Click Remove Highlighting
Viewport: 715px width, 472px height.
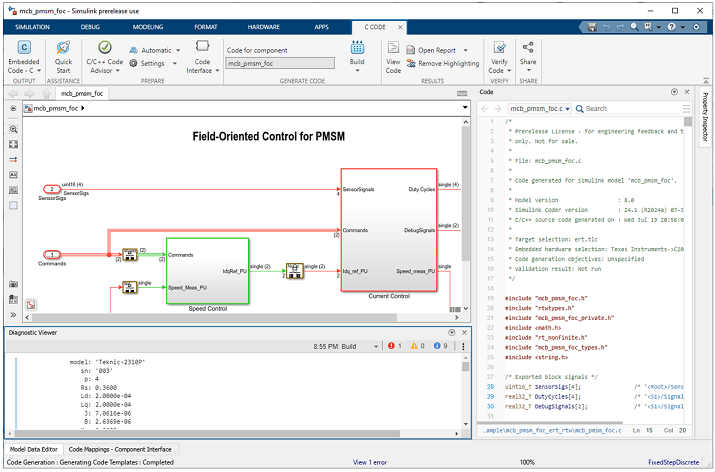tap(443, 63)
